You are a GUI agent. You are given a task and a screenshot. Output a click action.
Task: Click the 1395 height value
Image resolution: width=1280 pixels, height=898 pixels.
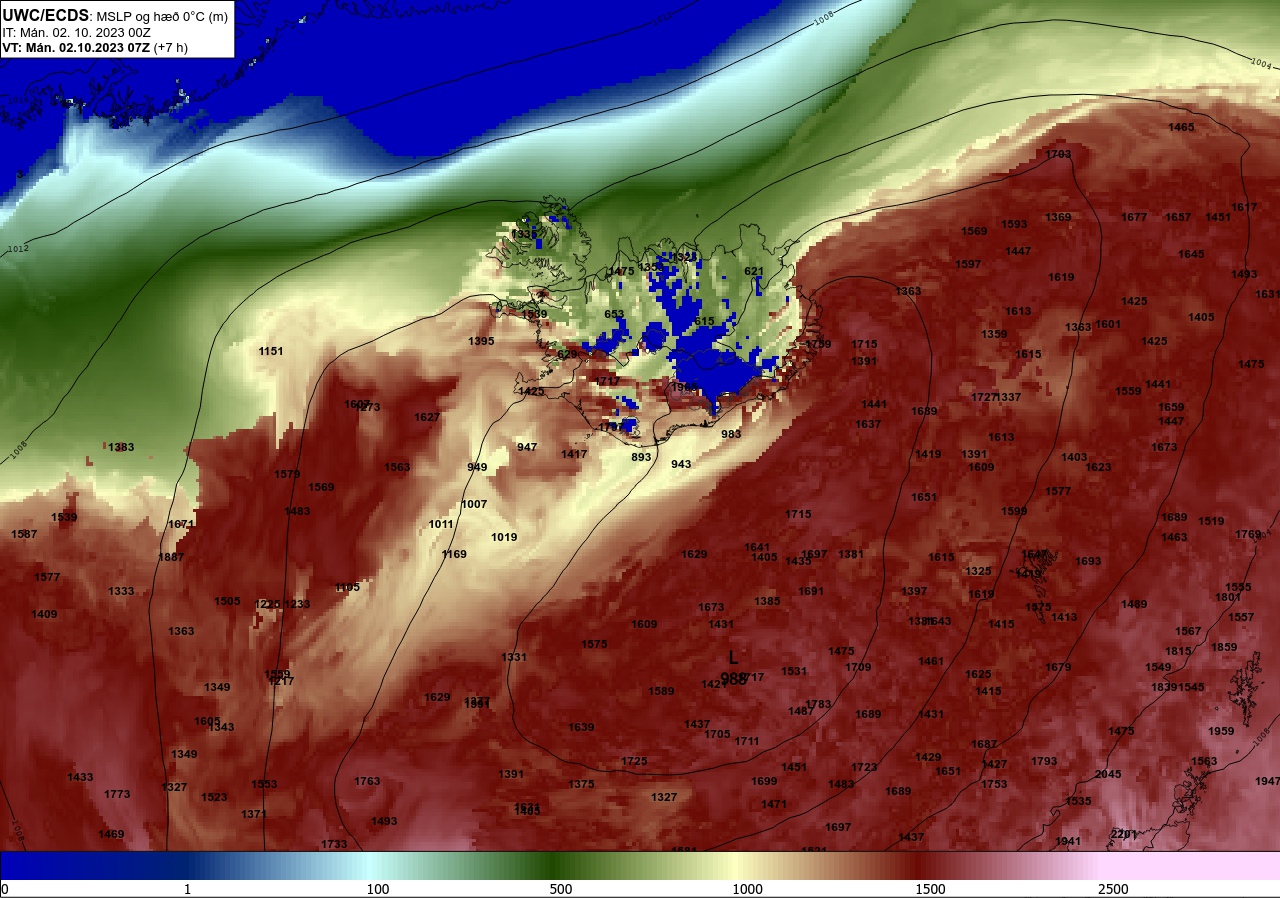(x=481, y=341)
